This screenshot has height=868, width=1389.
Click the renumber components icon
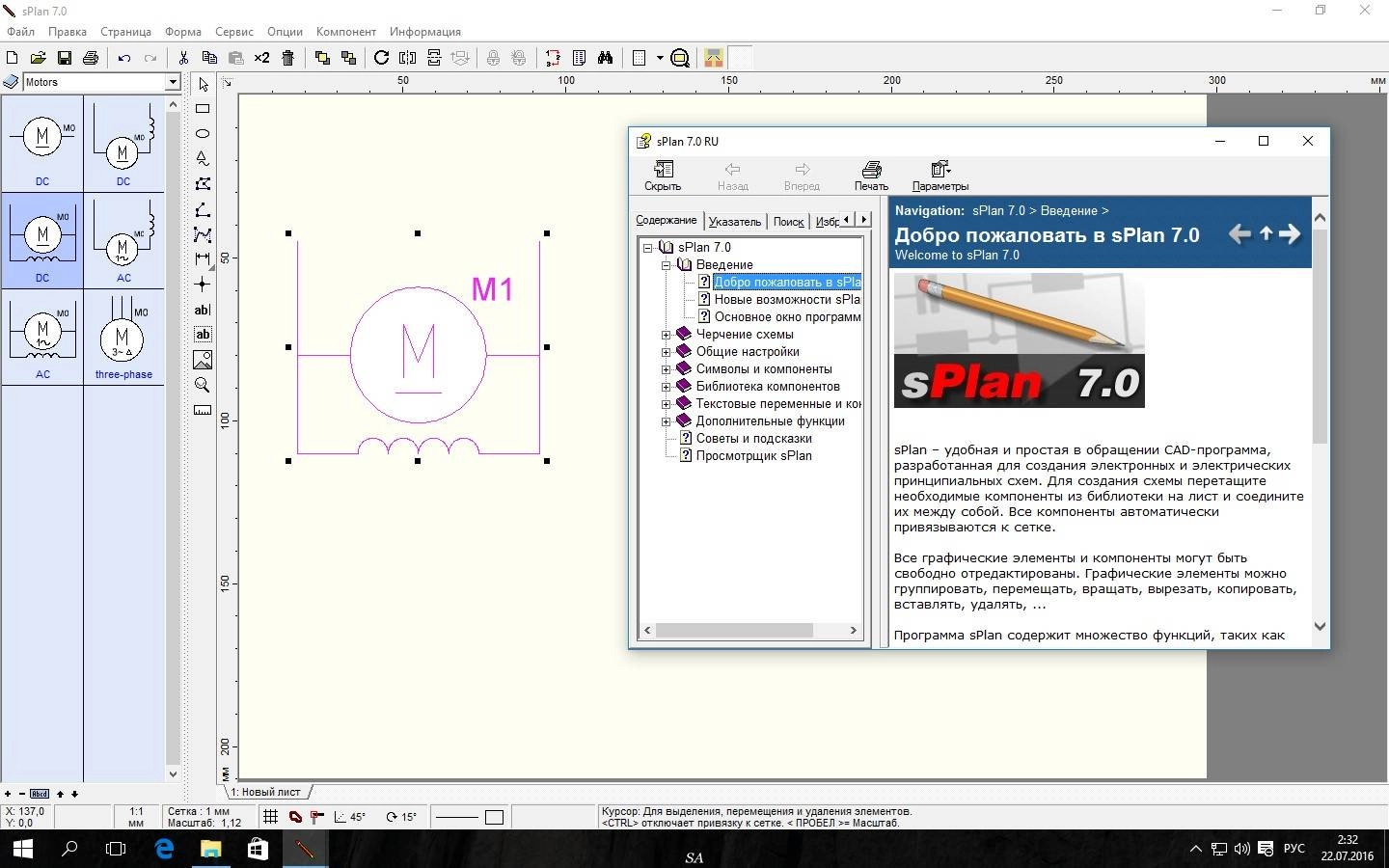tap(553, 58)
